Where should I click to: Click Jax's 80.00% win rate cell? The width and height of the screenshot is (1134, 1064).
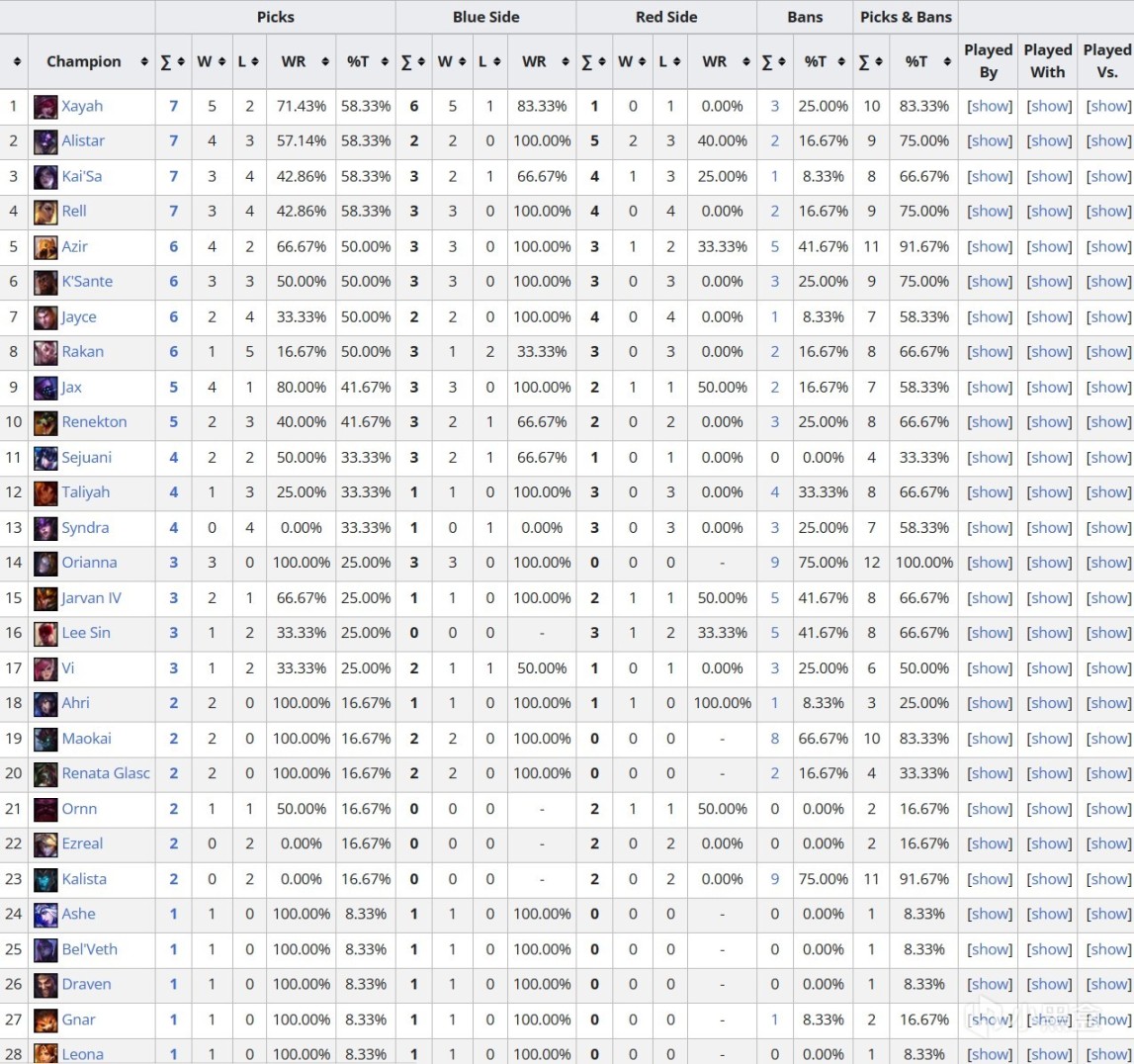coord(301,387)
